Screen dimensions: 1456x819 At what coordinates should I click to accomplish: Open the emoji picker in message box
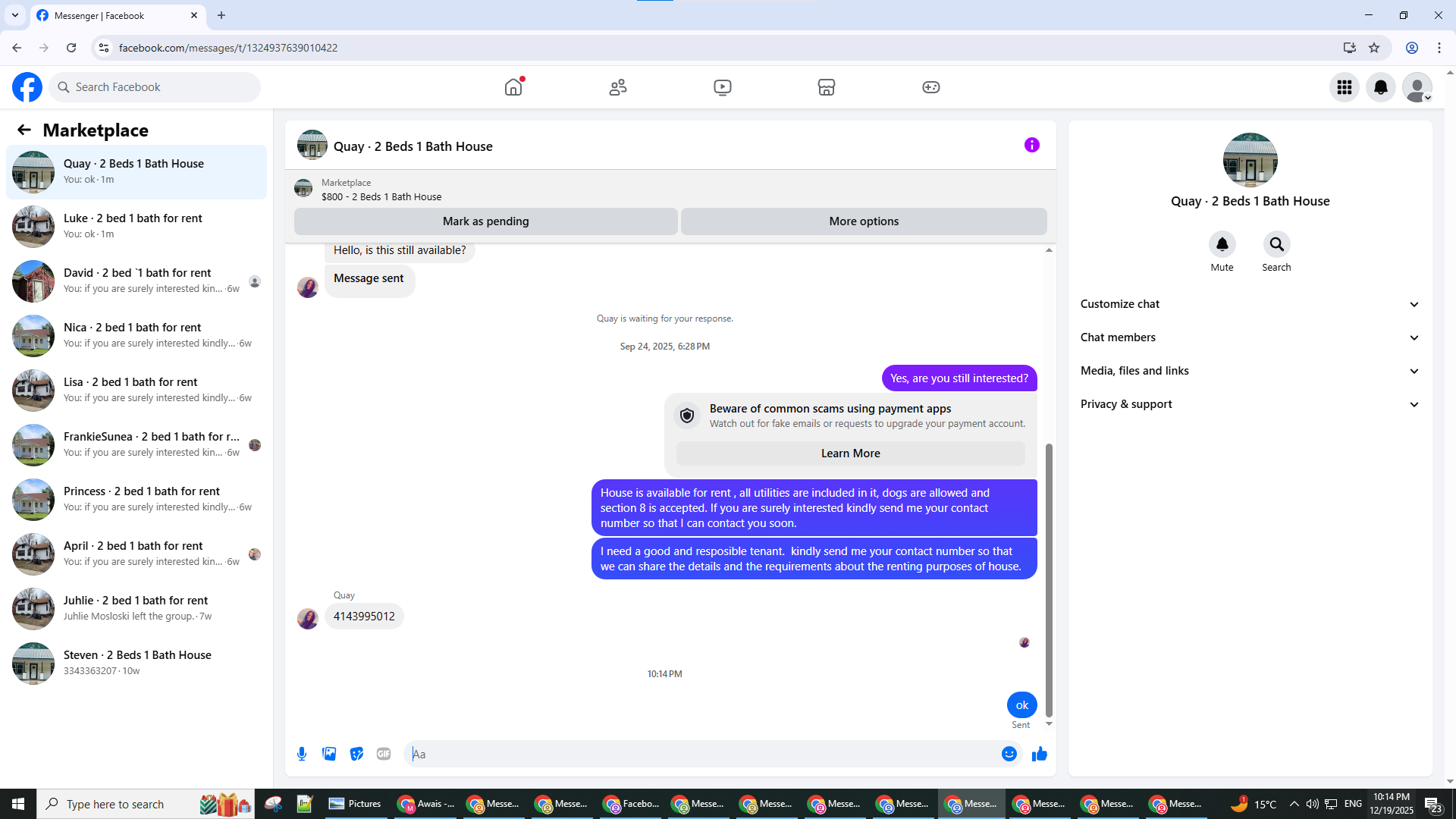tap(1009, 754)
